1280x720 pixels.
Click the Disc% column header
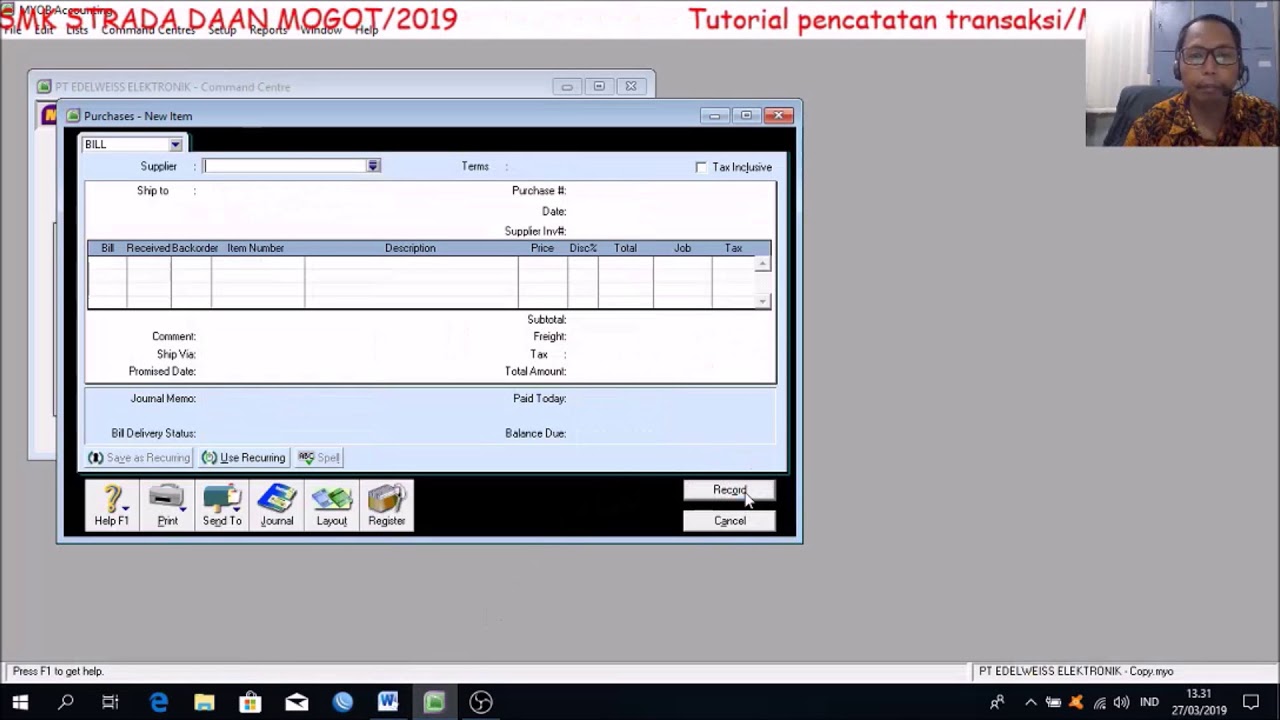[x=583, y=248]
